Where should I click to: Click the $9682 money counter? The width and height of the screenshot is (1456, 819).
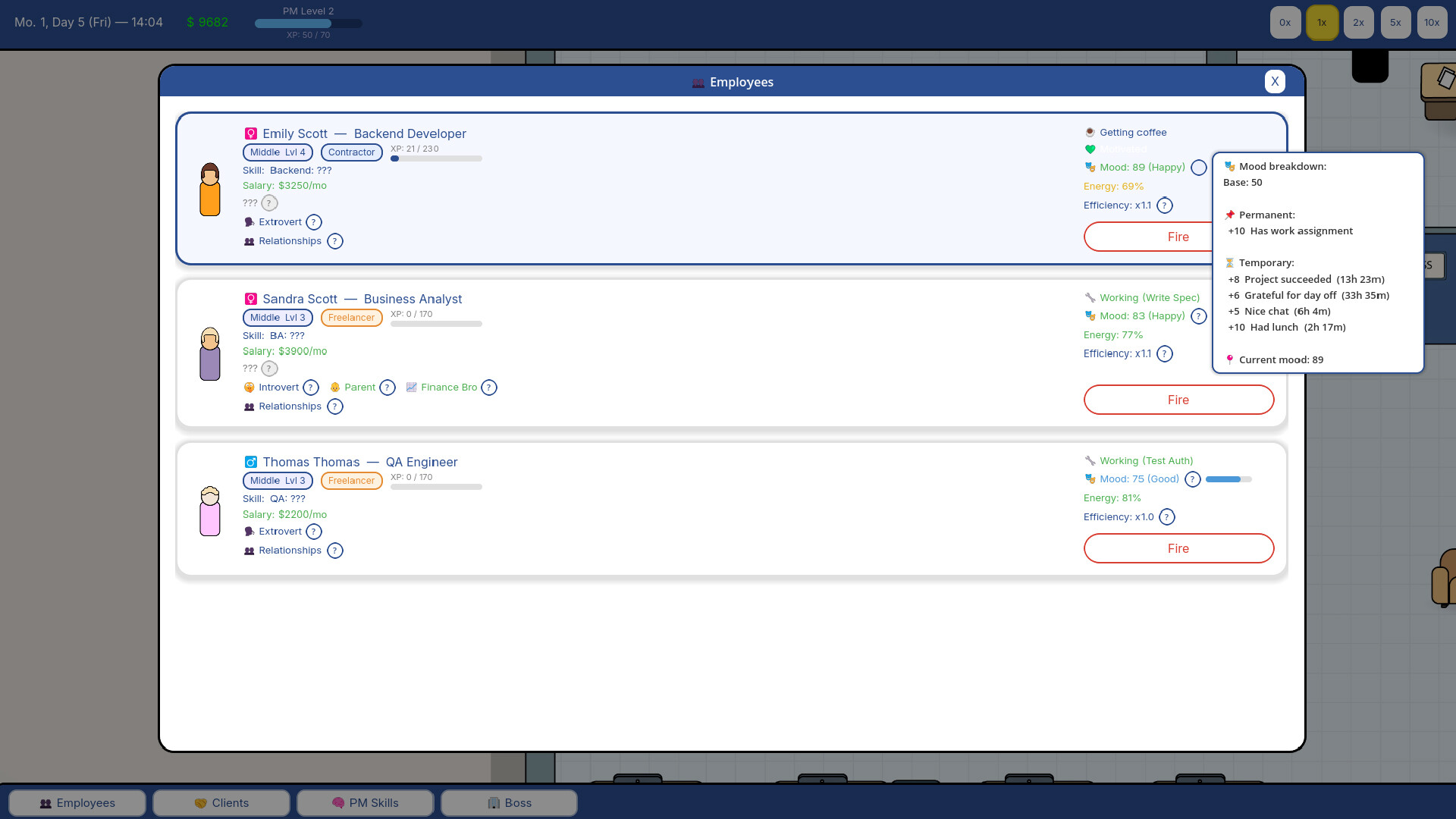tap(208, 22)
